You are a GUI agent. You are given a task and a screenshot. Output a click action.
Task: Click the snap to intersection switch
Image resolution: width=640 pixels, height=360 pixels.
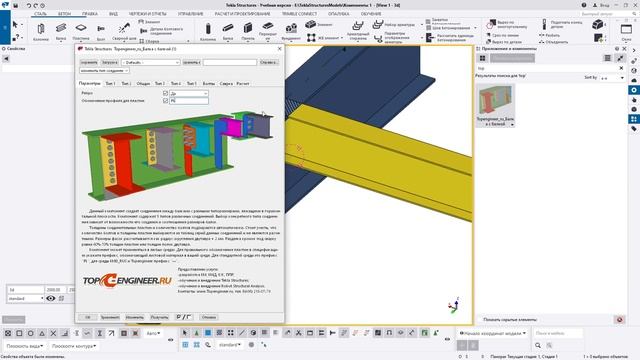tap(53, 333)
